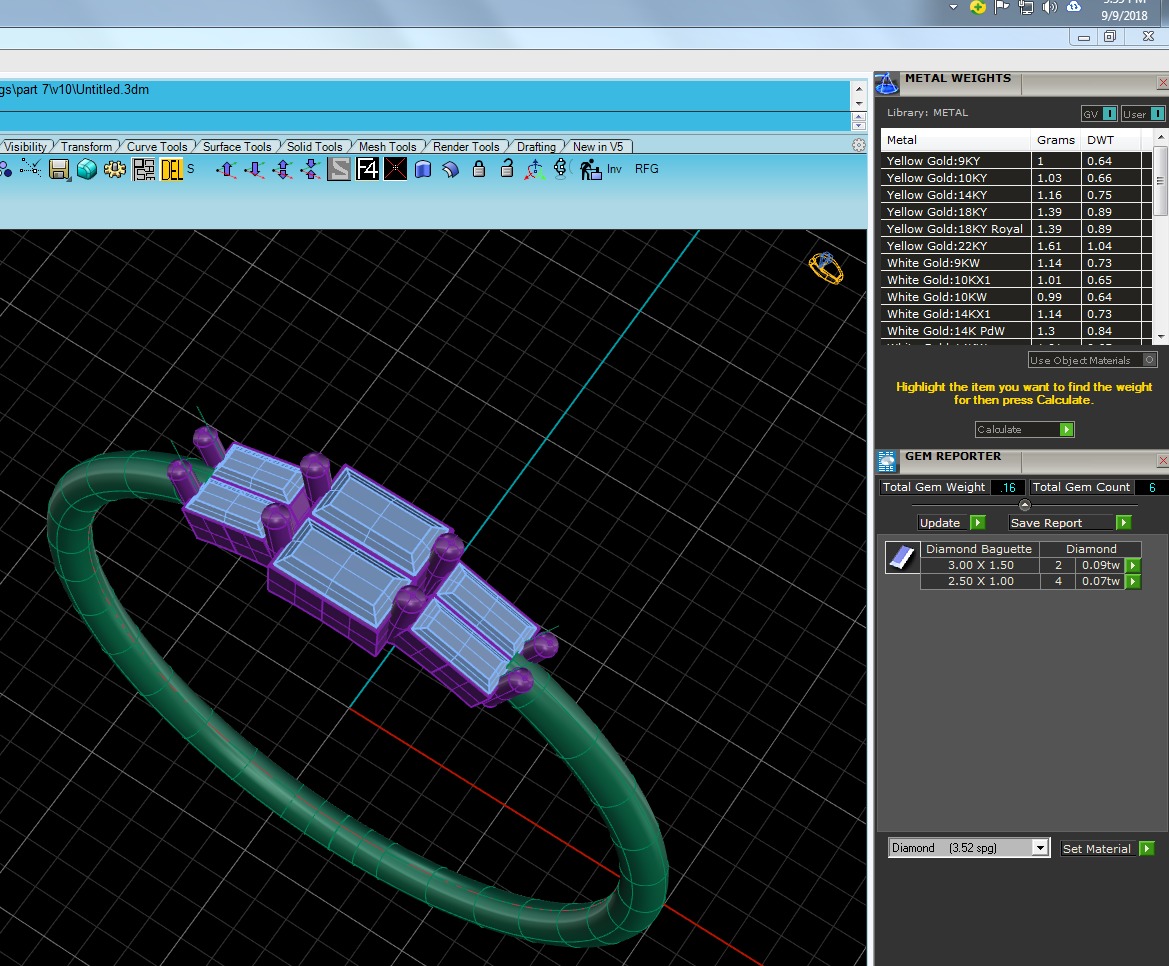Click the Update button in Gem Reporter

[951, 523]
